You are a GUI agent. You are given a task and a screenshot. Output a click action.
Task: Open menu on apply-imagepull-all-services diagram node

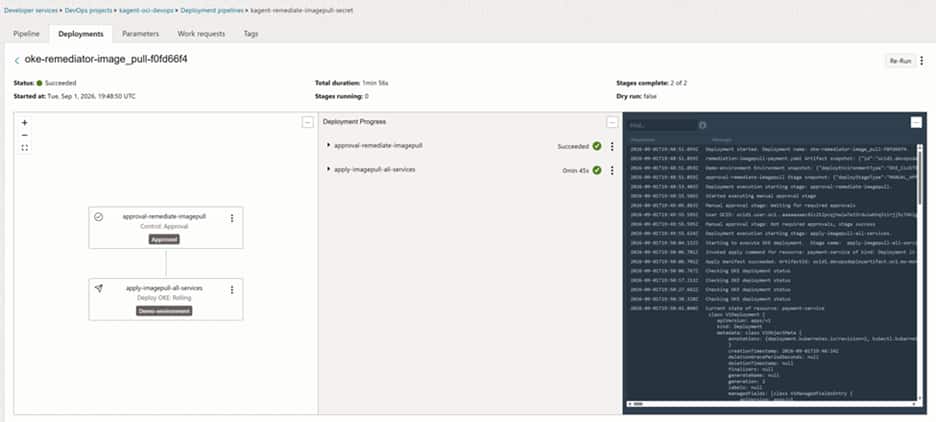[x=232, y=289]
